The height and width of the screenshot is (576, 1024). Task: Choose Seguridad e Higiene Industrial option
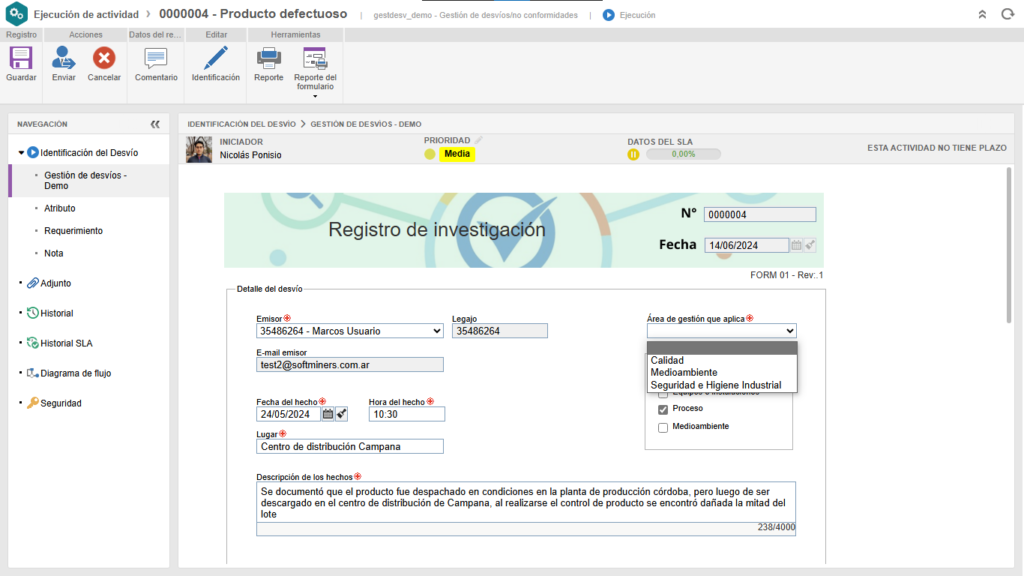pos(715,385)
